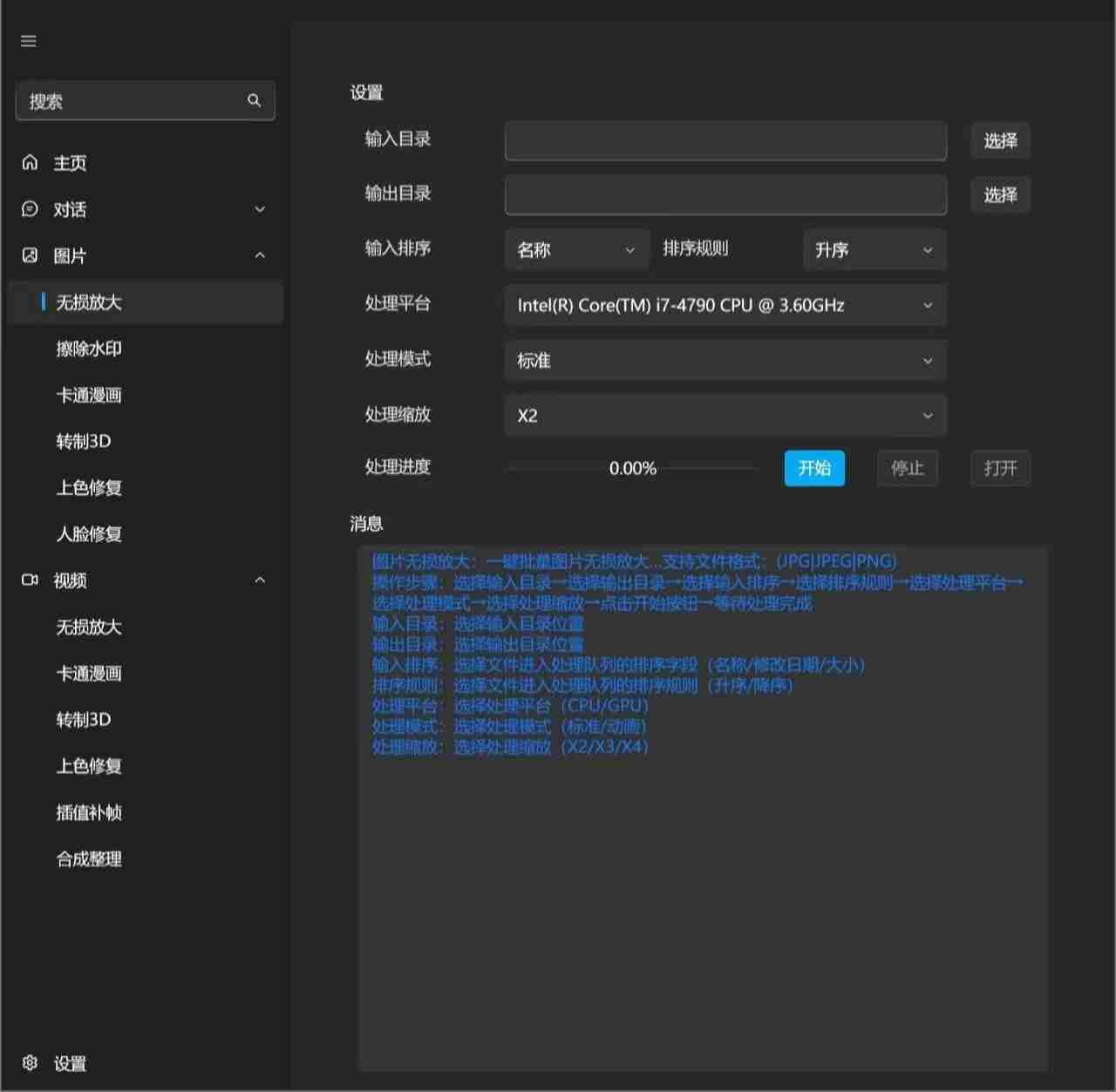The image size is (1116, 1092).
Task: Open the 处理平台 dropdown showing Intel CPU
Action: tap(725, 305)
